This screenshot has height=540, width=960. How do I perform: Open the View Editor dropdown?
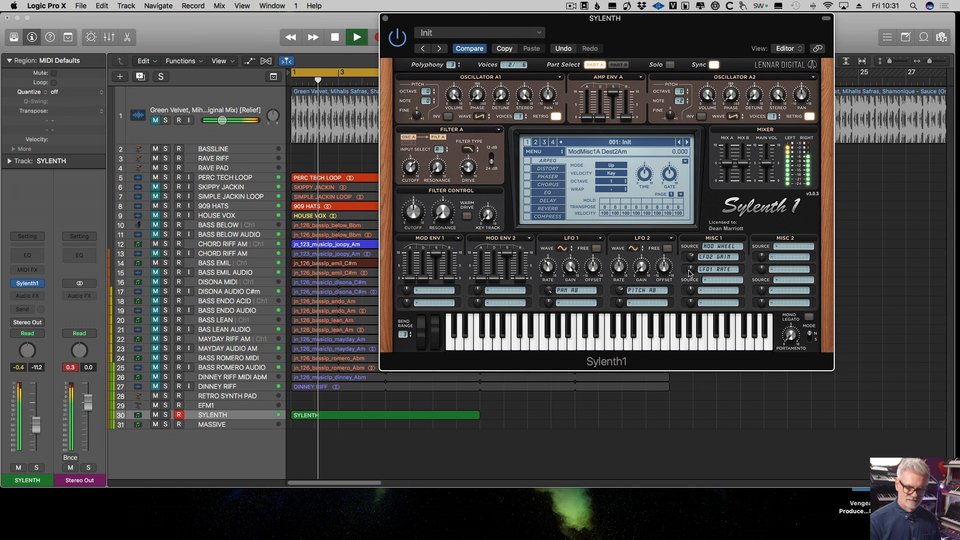[x=788, y=48]
